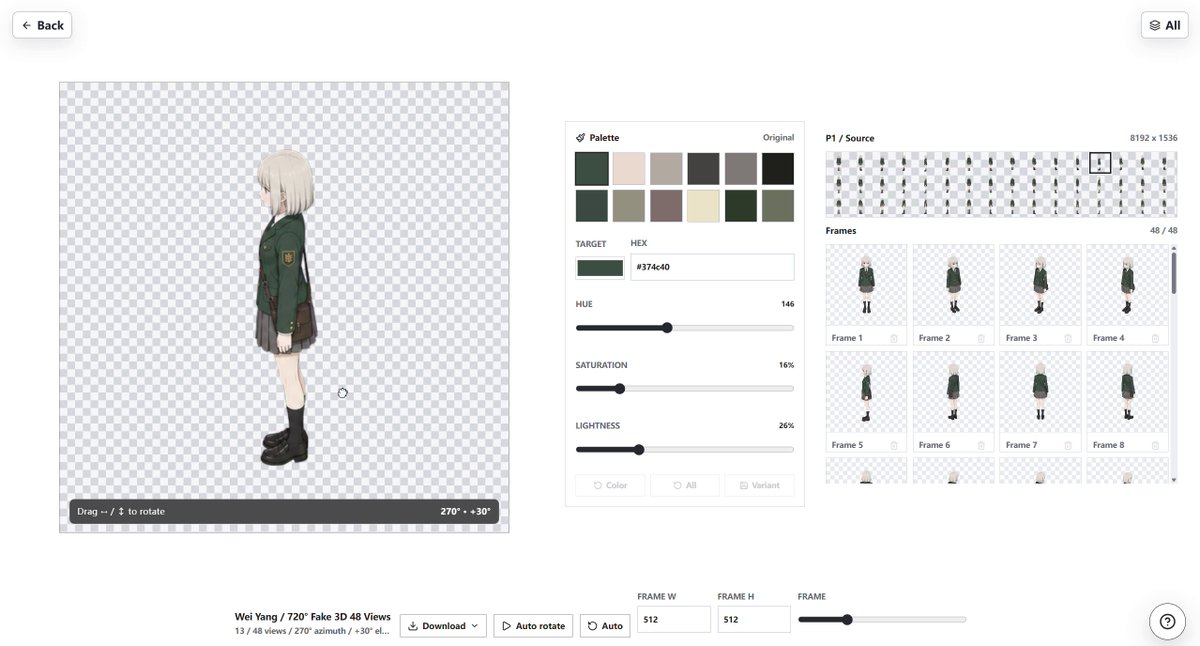Reset Color button in palette panel
This screenshot has width=1200, height=646.
(610, 485)
